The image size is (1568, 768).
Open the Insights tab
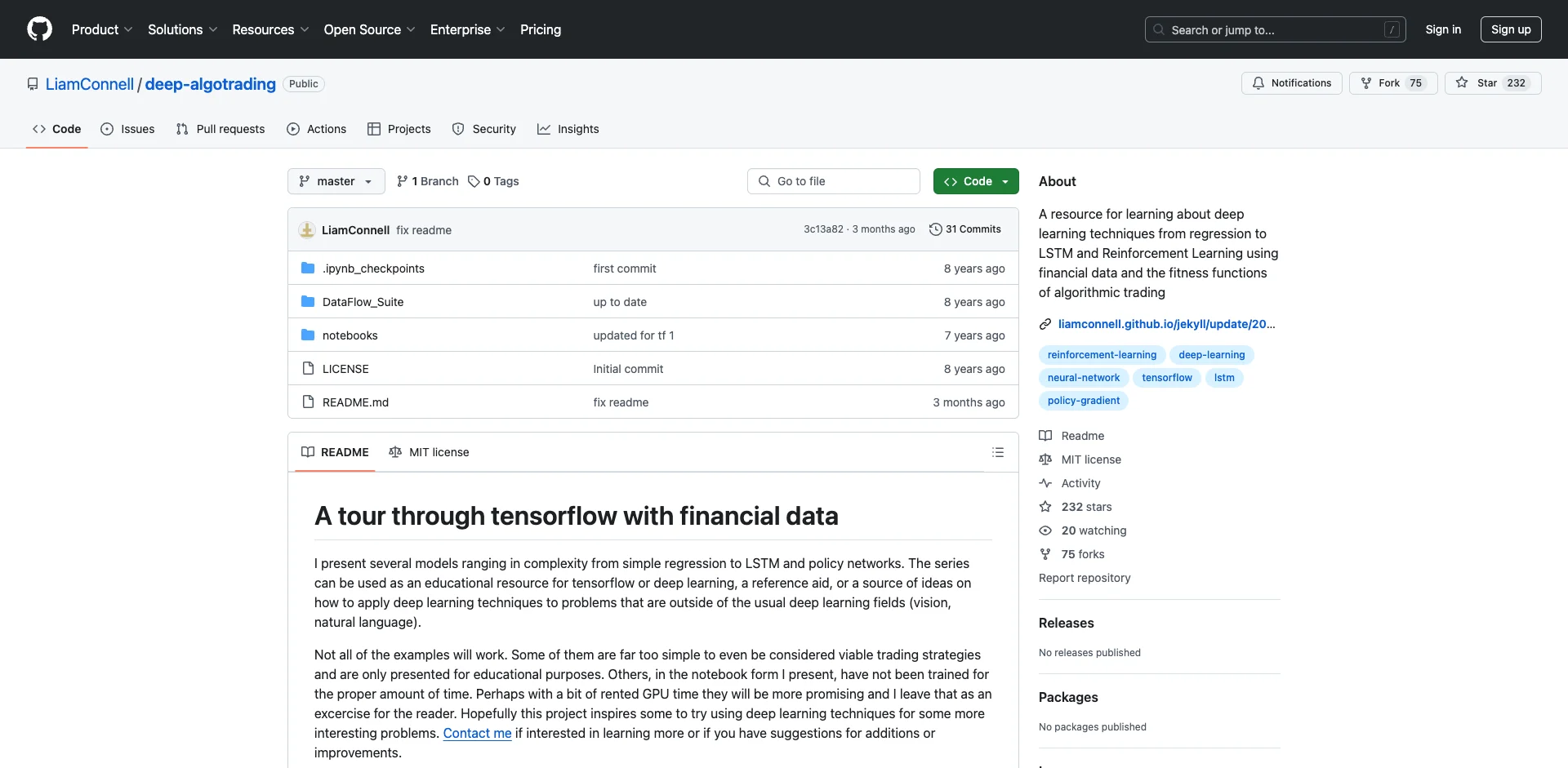tap(568, 129)
